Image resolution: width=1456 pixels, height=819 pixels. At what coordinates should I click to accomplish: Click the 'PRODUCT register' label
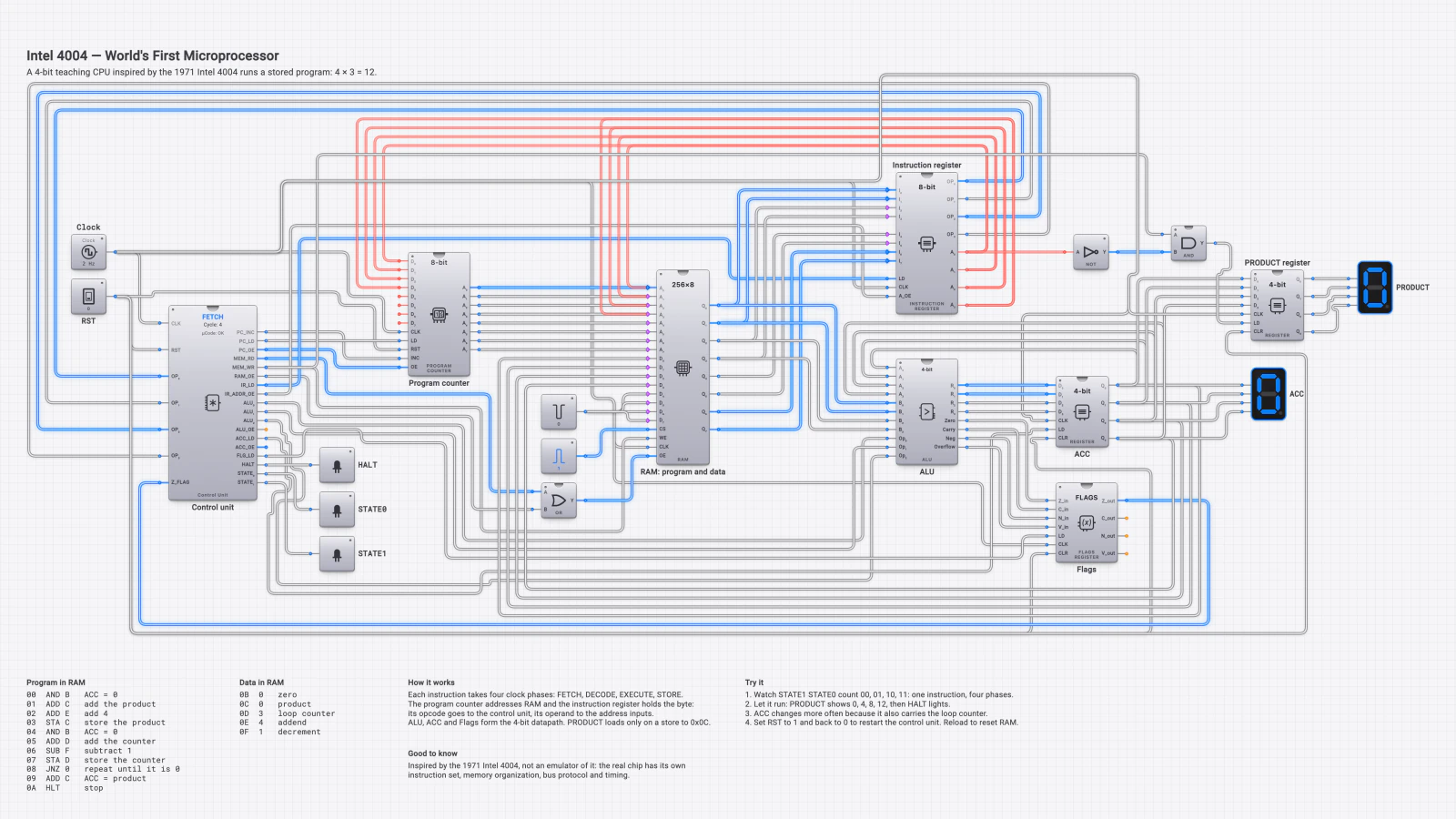(x=1277, y=263)
